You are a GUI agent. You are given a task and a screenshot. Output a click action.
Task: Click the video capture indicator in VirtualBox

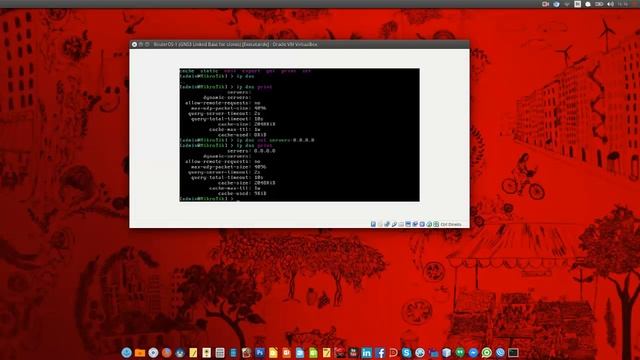[x=415, y=224]
